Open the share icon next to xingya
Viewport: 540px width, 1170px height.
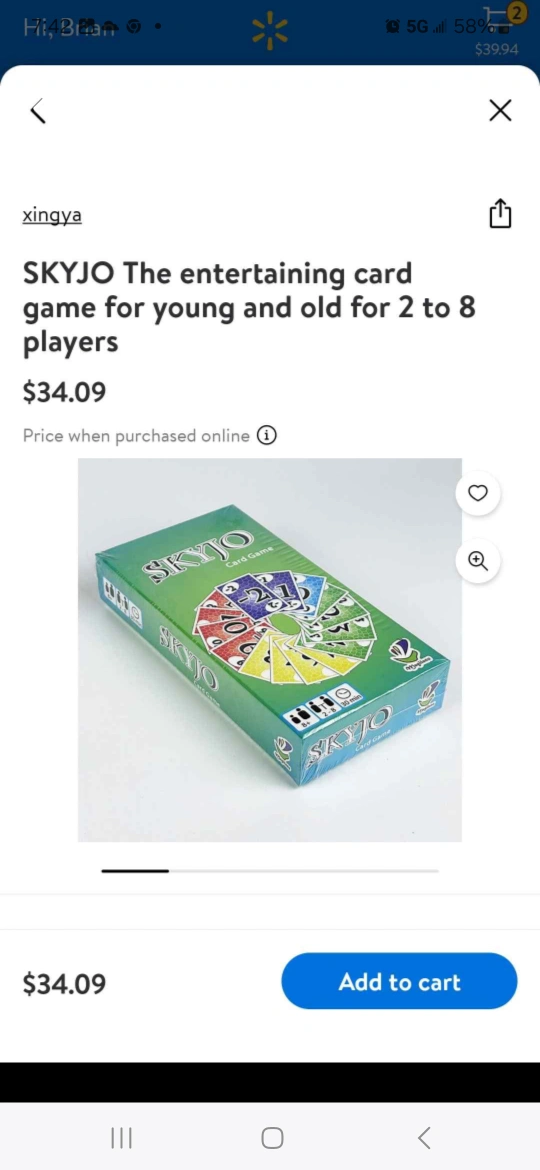[x=500, y=213]
